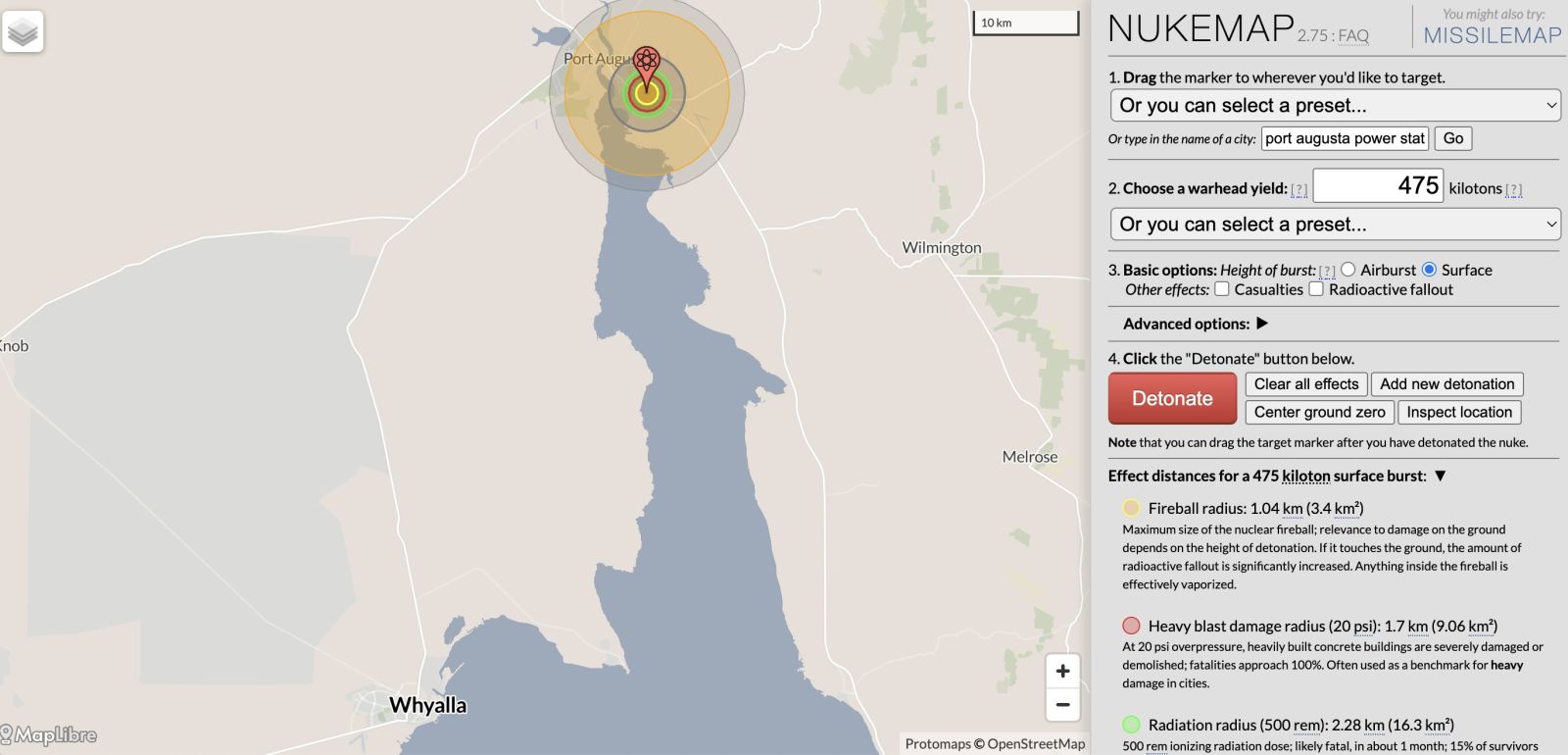Click the Detonate button
1568x755 pixels.
[x=1172, y=398]
